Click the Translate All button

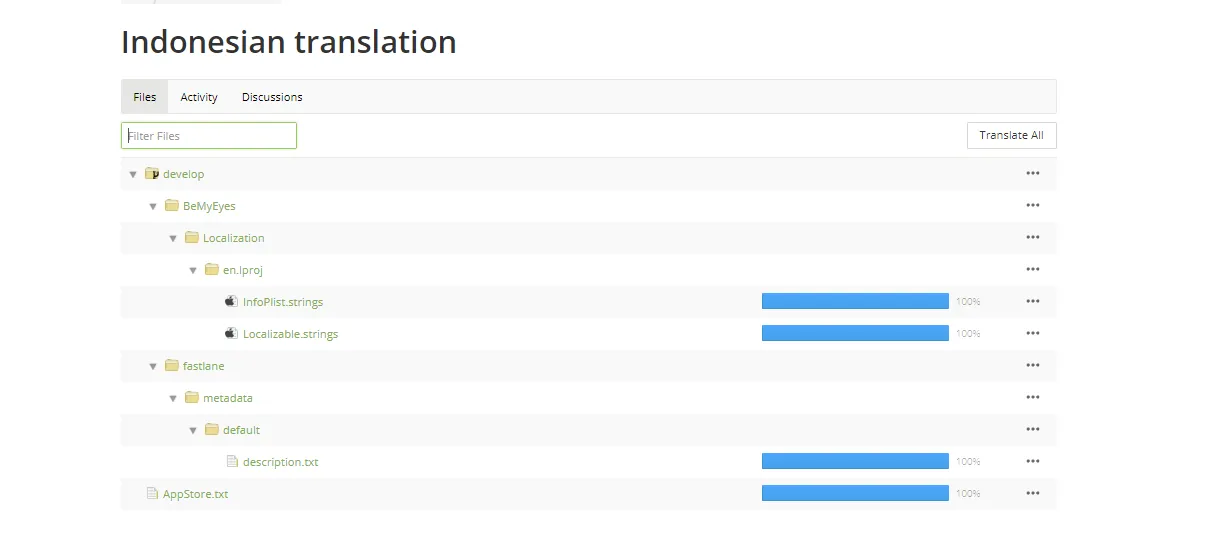(1011, 135)
